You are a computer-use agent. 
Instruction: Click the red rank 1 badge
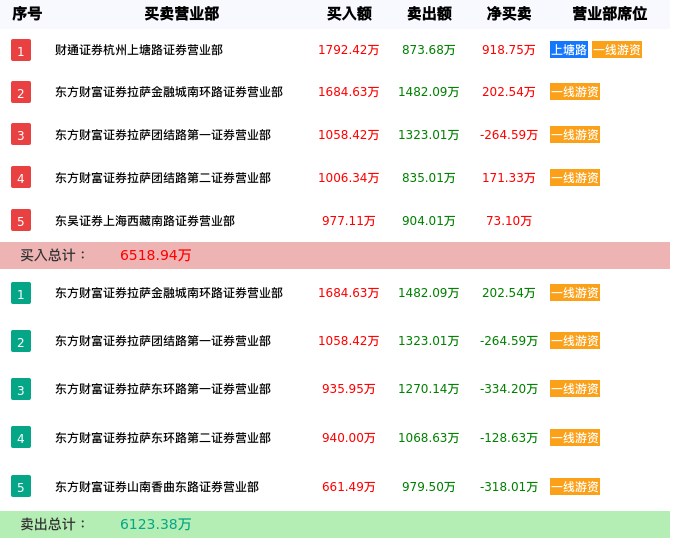(x=21, y=50)
